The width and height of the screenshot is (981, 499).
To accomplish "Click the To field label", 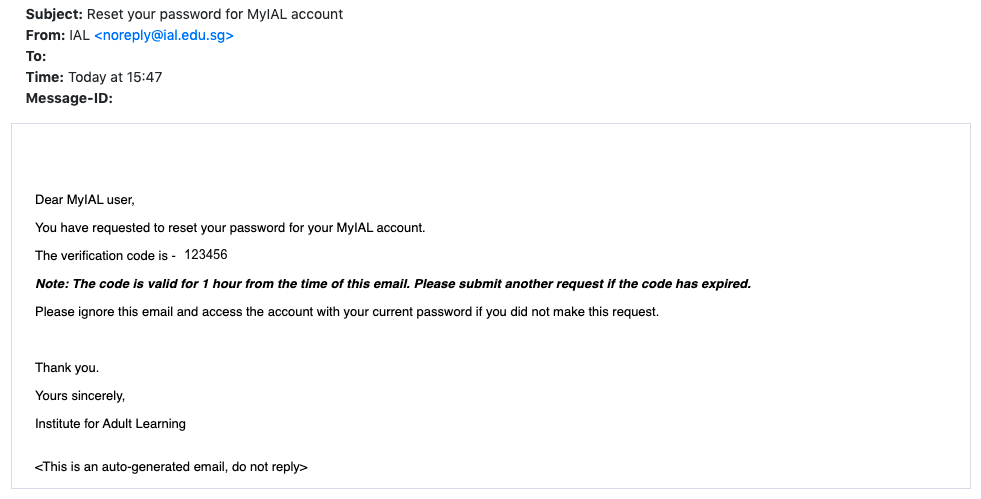I will pos(36,56).
